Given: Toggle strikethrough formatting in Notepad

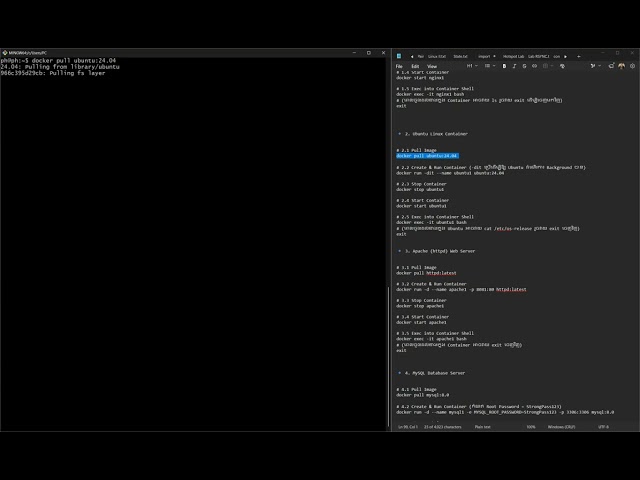Looking at the screenshot, I should coord(524,66).
